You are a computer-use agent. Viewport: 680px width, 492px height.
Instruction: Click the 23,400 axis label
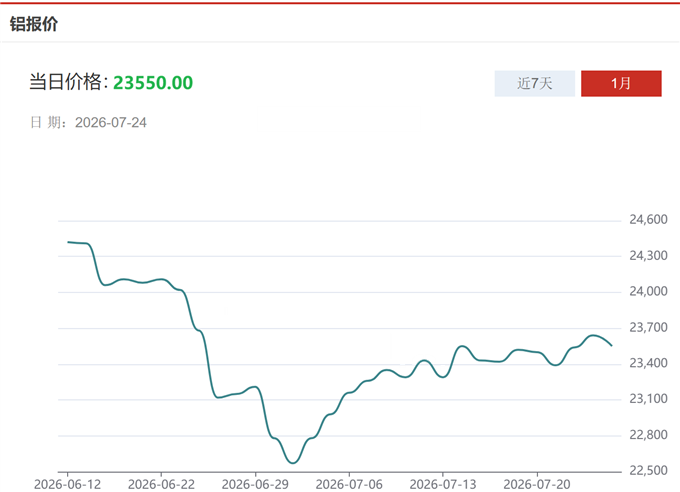(648, 363)
